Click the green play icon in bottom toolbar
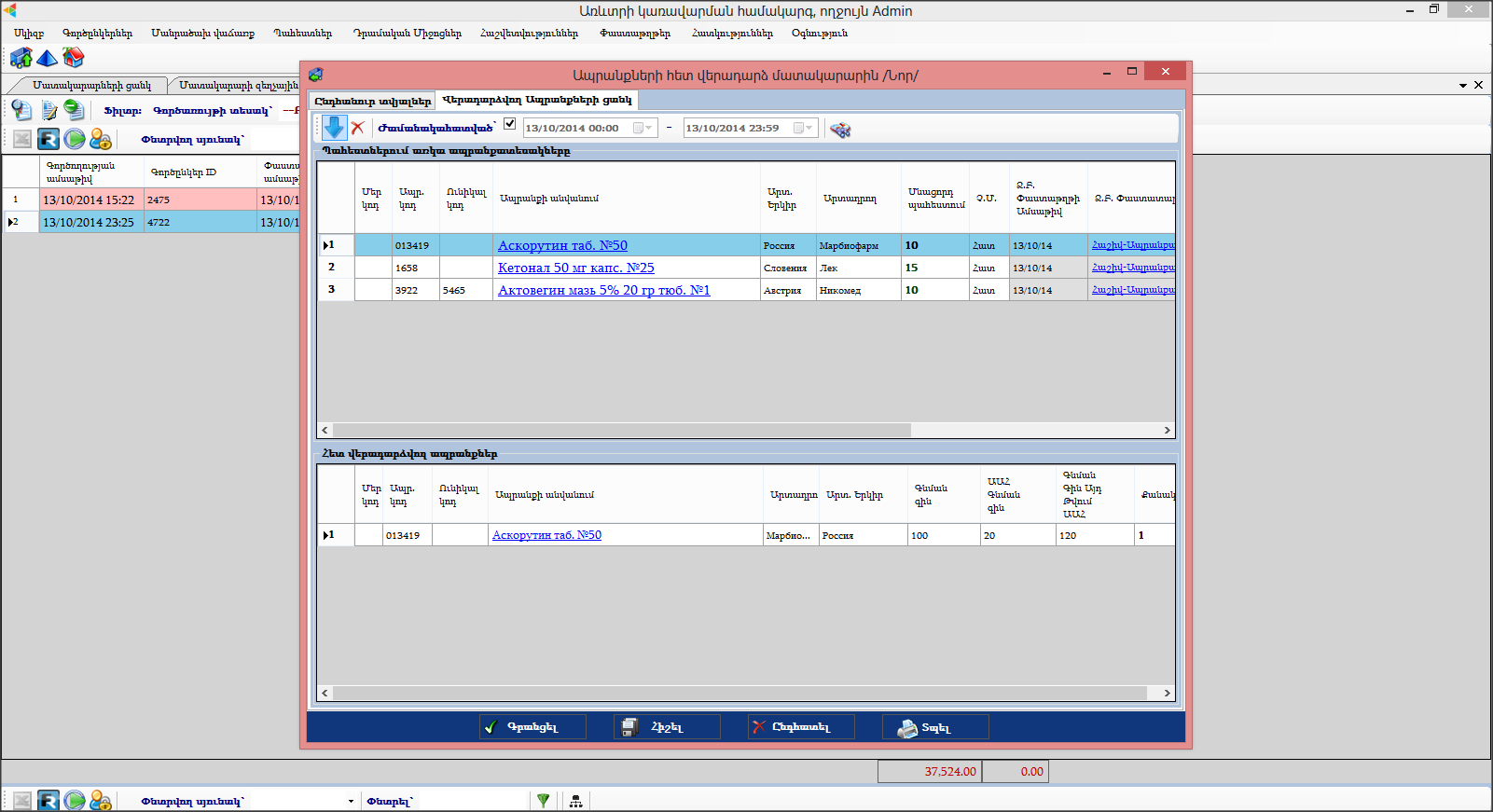Image resolution: width=1493 pixels, height=812 pixels. pyautogui.click(x=75, y=801)
